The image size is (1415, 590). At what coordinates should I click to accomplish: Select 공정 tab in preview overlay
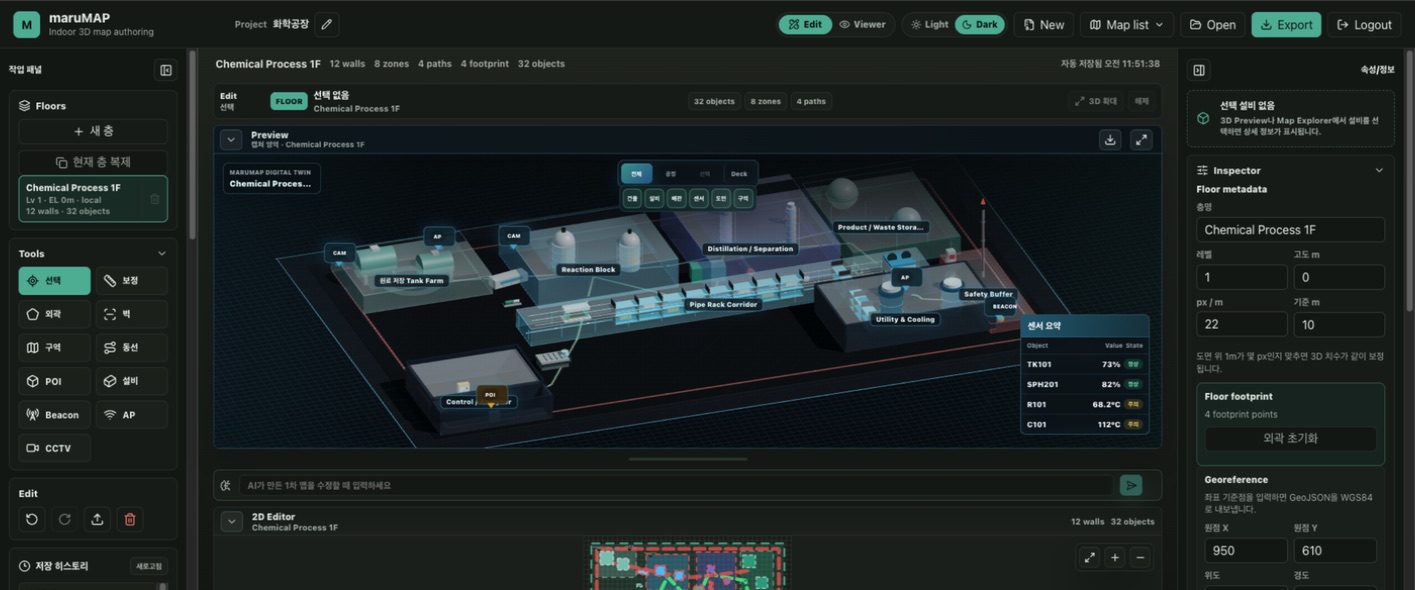coord(671,174)
